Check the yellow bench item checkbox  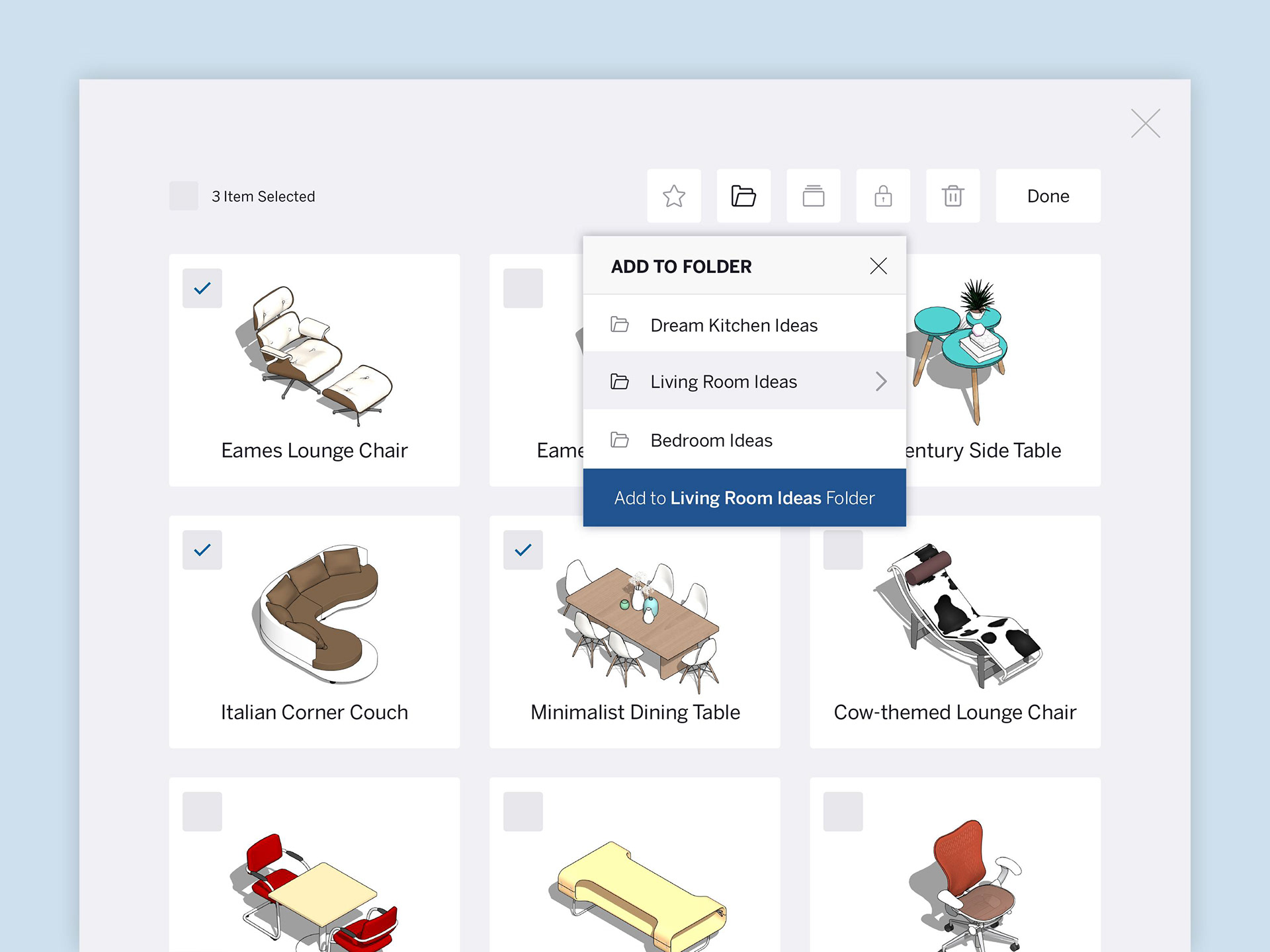523,812
